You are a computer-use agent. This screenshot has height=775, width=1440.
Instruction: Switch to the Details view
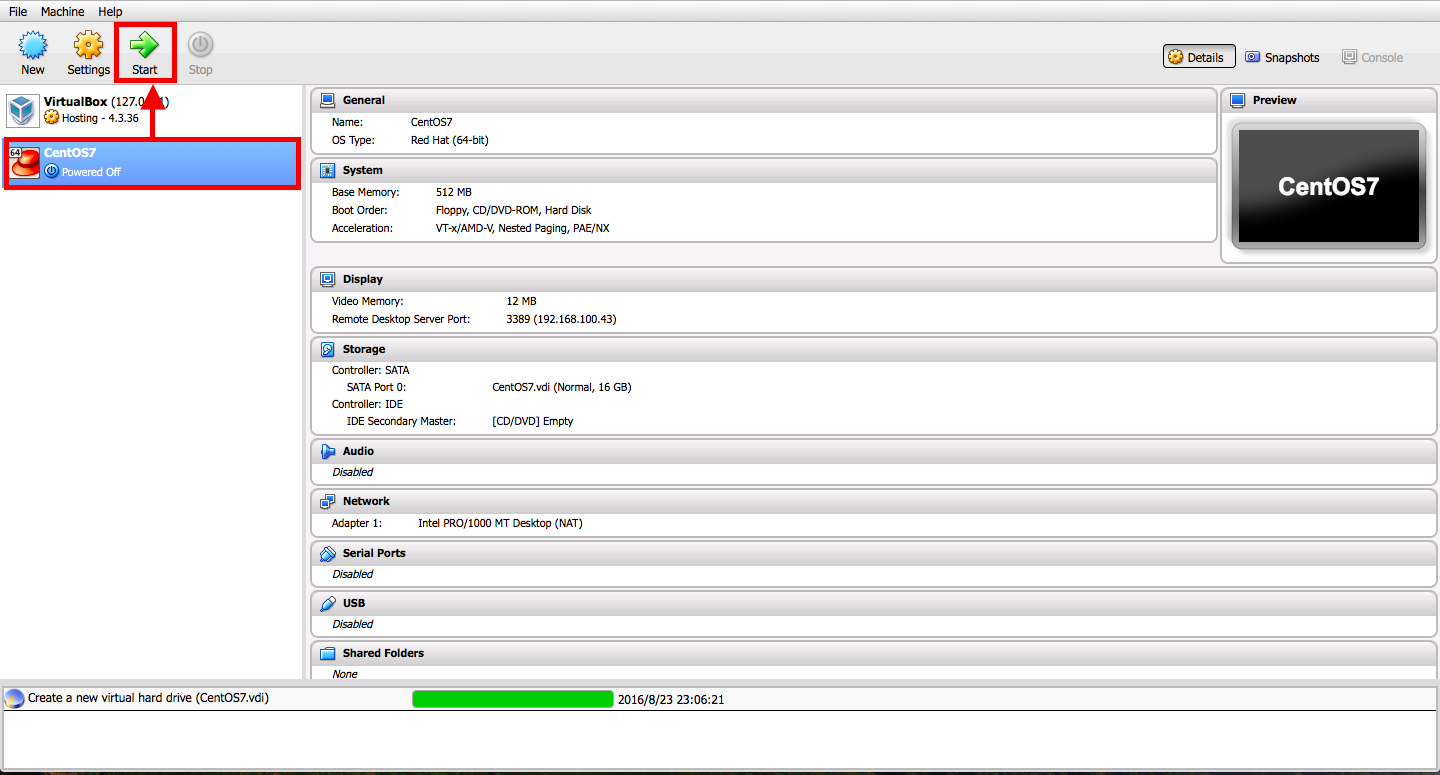coord(1199,57)
